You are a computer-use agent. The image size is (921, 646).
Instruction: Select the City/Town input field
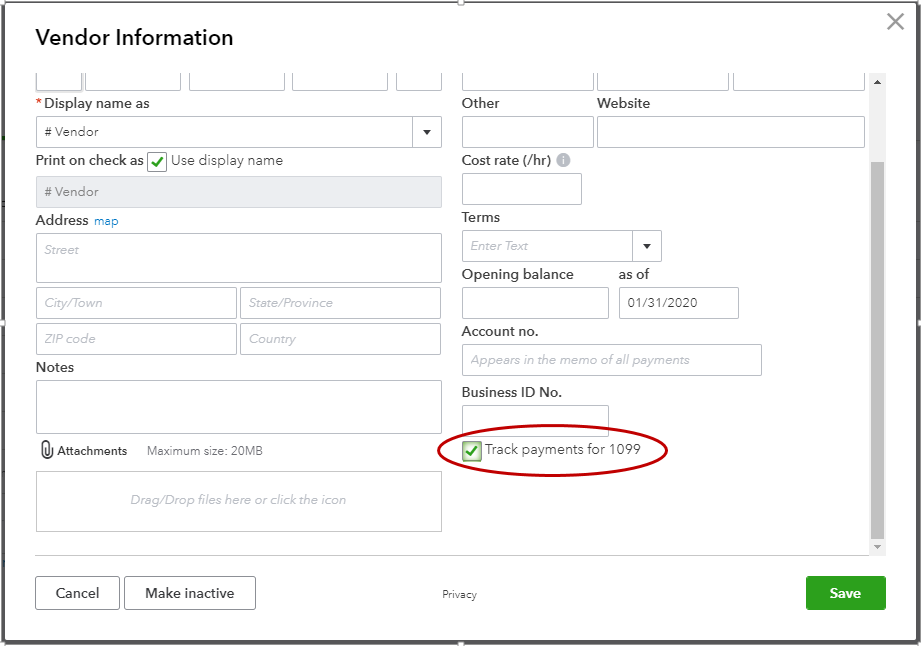pyautogui.click(x=136, y=303)
